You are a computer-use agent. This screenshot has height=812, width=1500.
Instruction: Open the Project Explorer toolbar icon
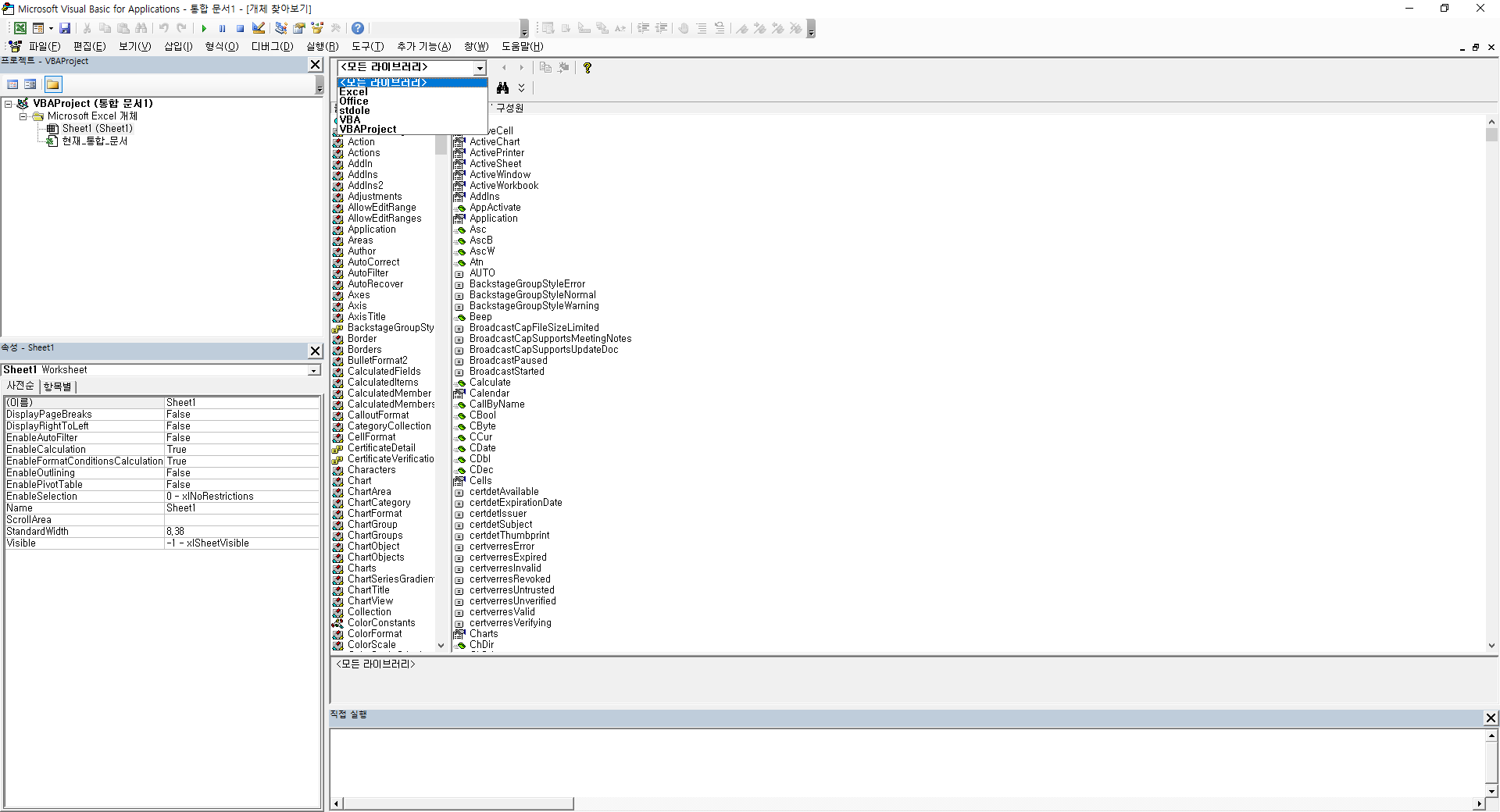click(280, 28)
